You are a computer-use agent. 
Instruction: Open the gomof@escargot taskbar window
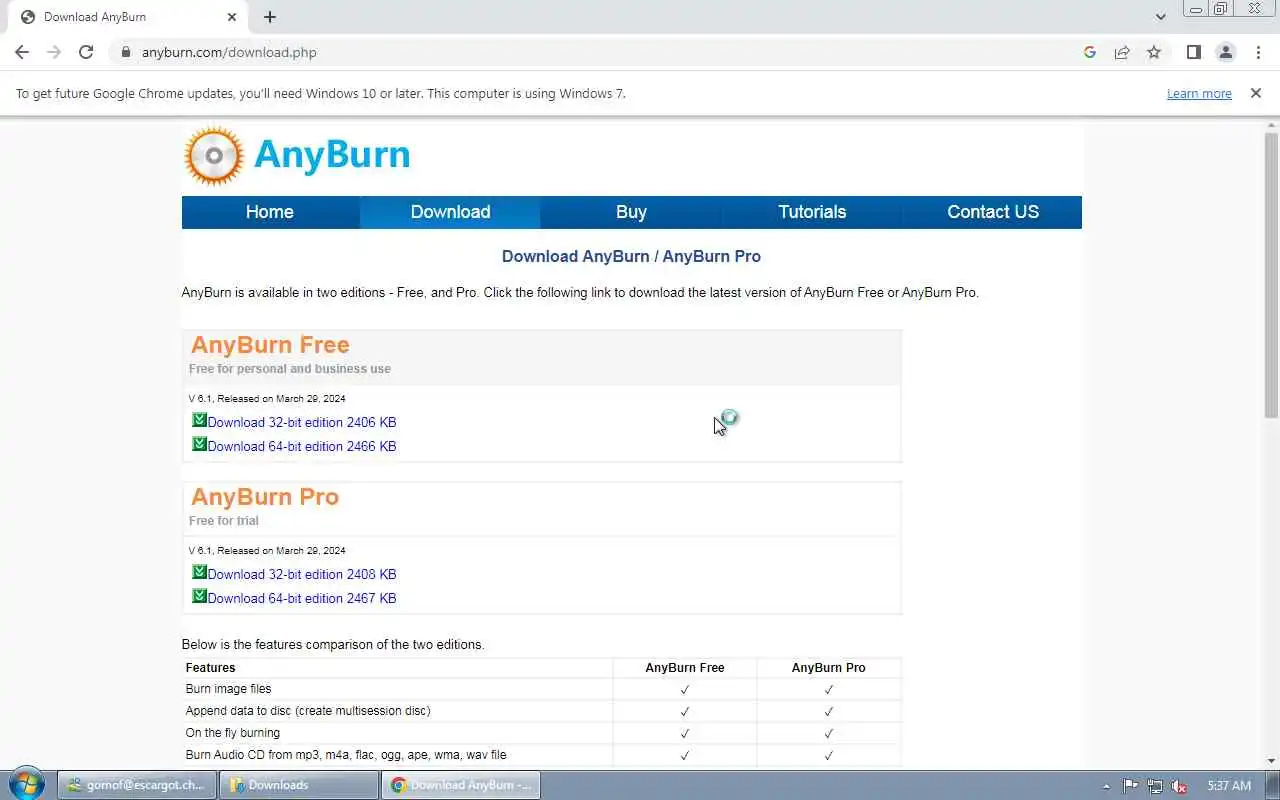point(137,785)
